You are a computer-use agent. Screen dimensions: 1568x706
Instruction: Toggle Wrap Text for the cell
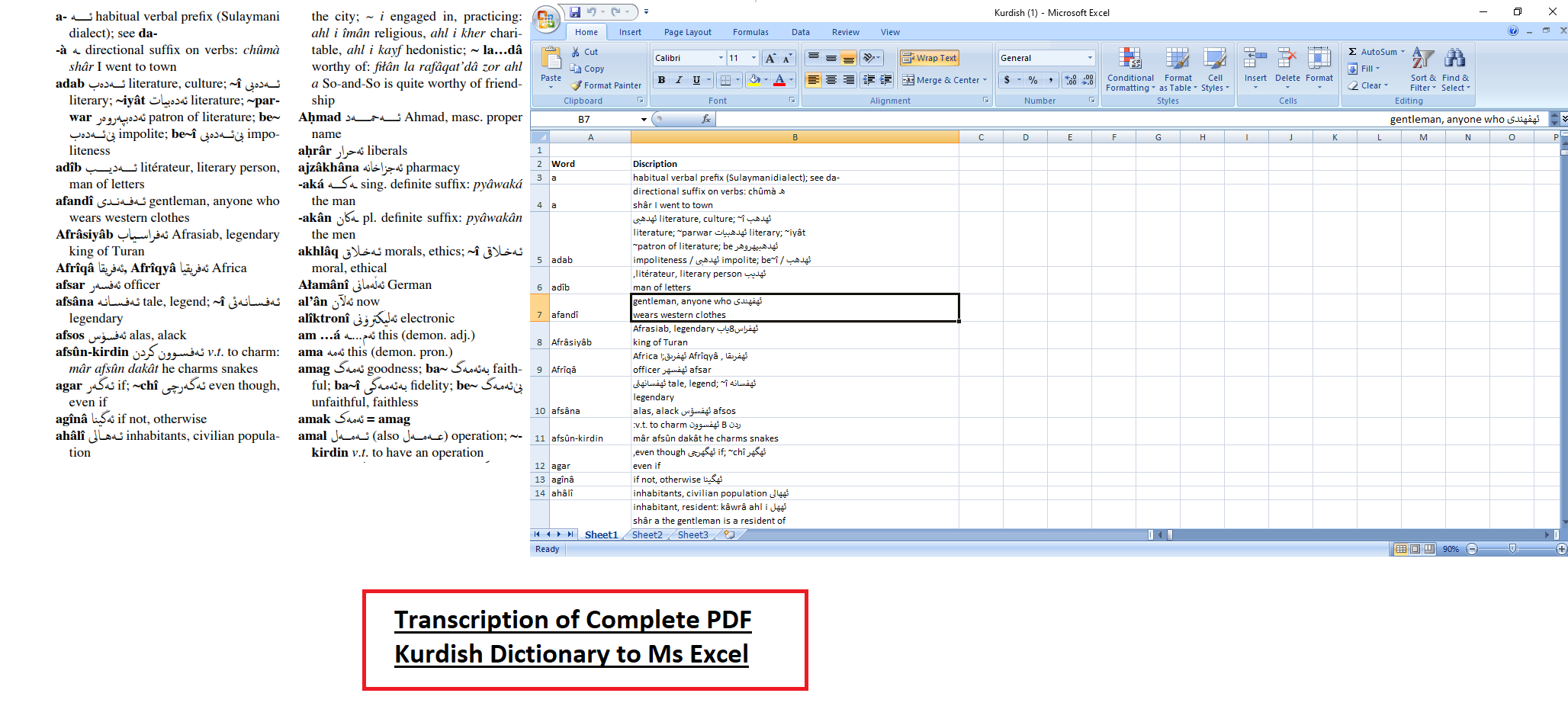pos(929,58)
